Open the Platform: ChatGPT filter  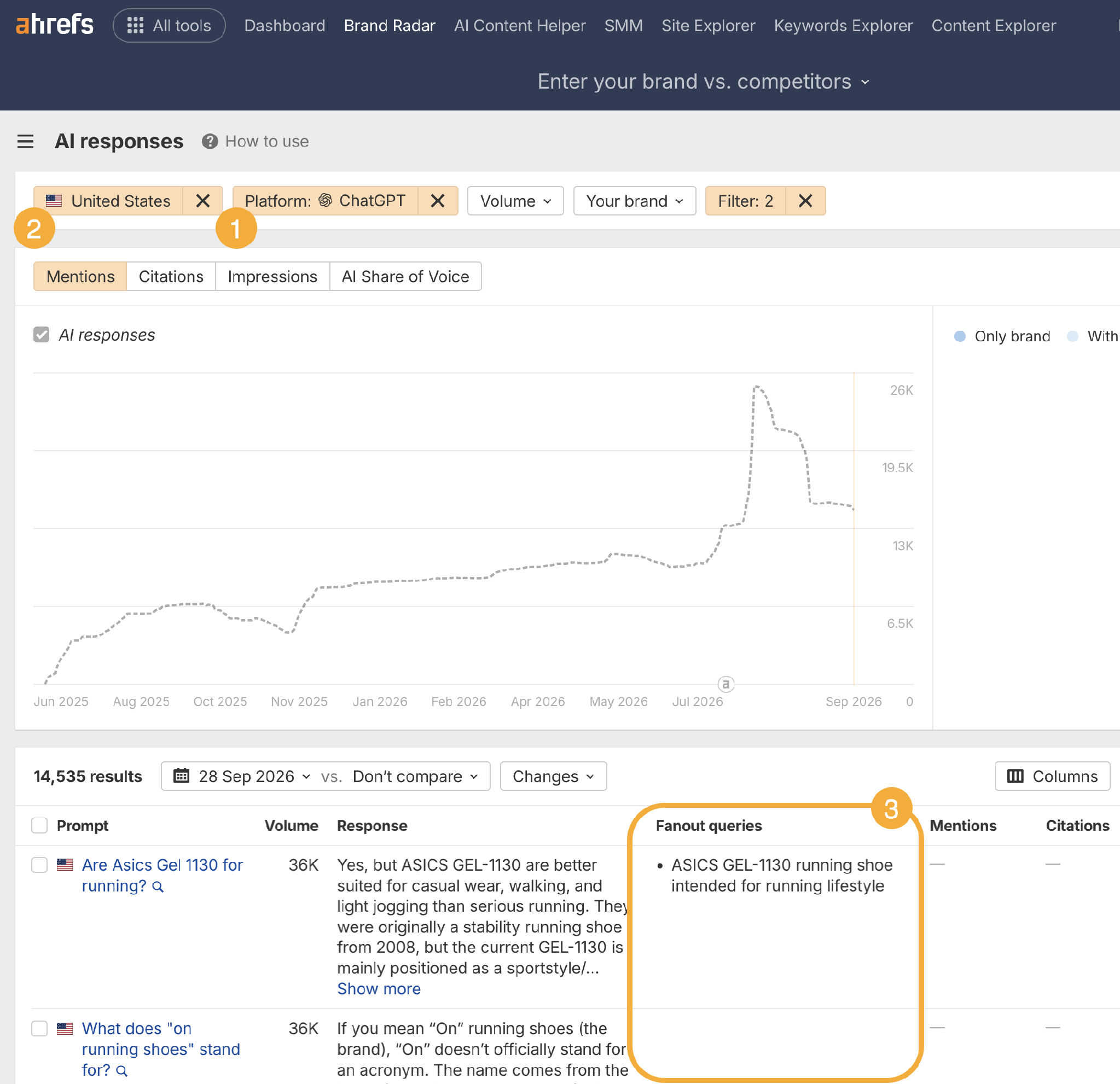pyautogui.click(x=324, y=201)
